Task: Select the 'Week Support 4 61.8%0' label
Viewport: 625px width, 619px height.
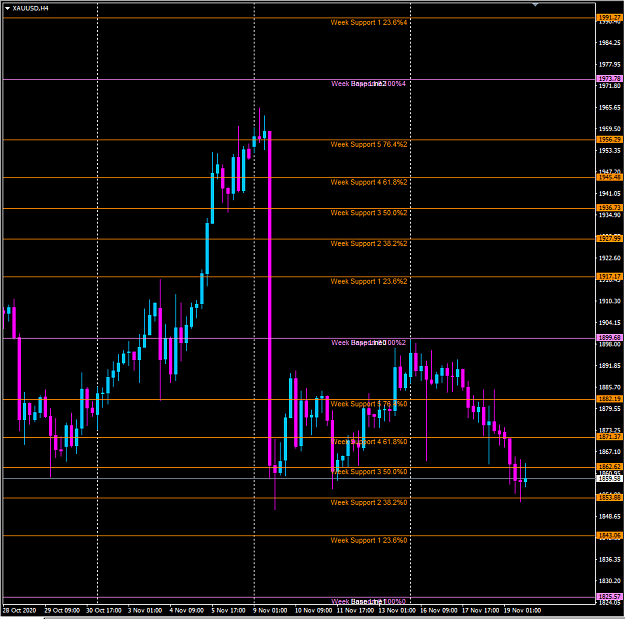Action: pyautogui.click(x=369, y=442)
